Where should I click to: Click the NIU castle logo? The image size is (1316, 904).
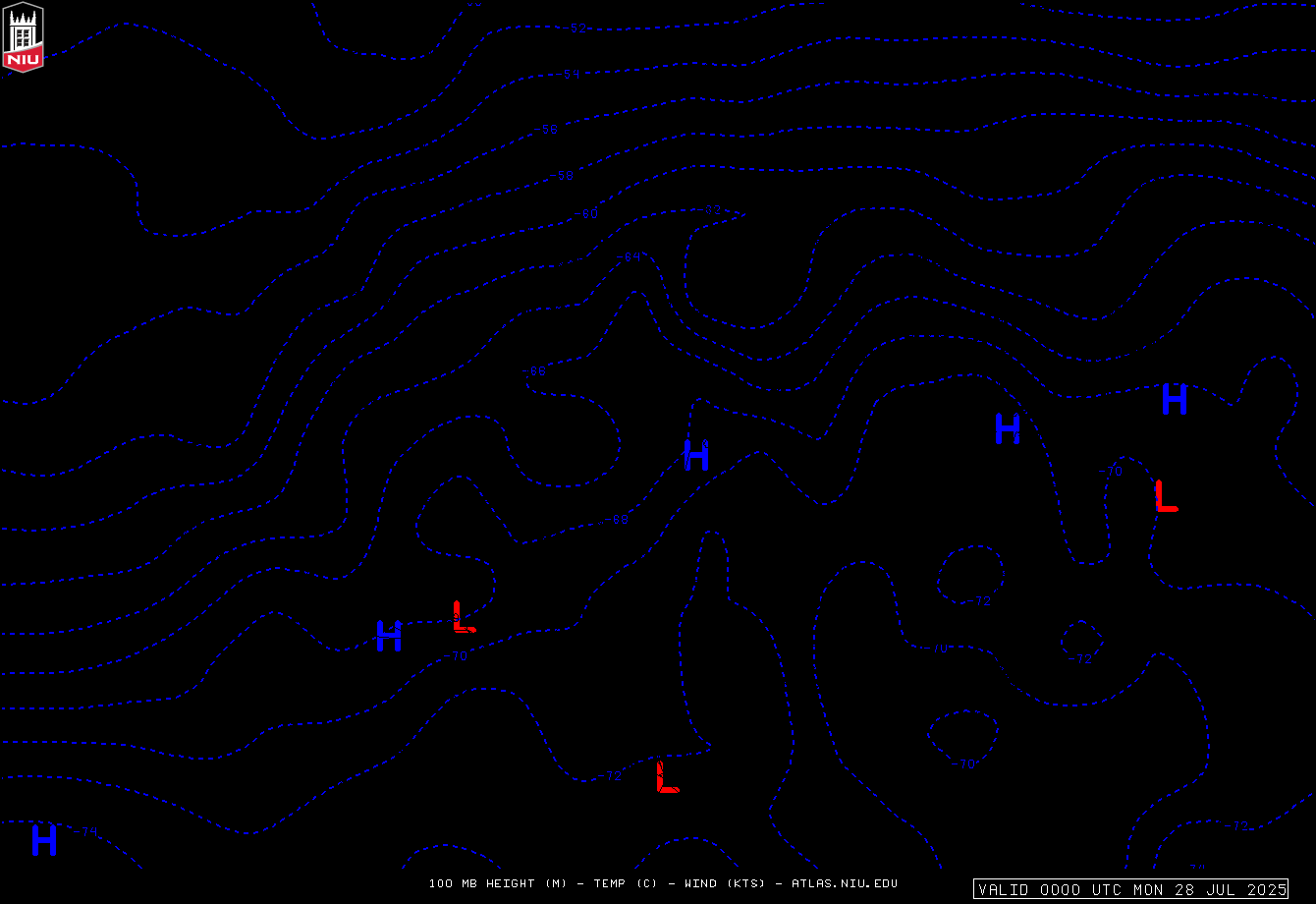(x=24, y=37)
